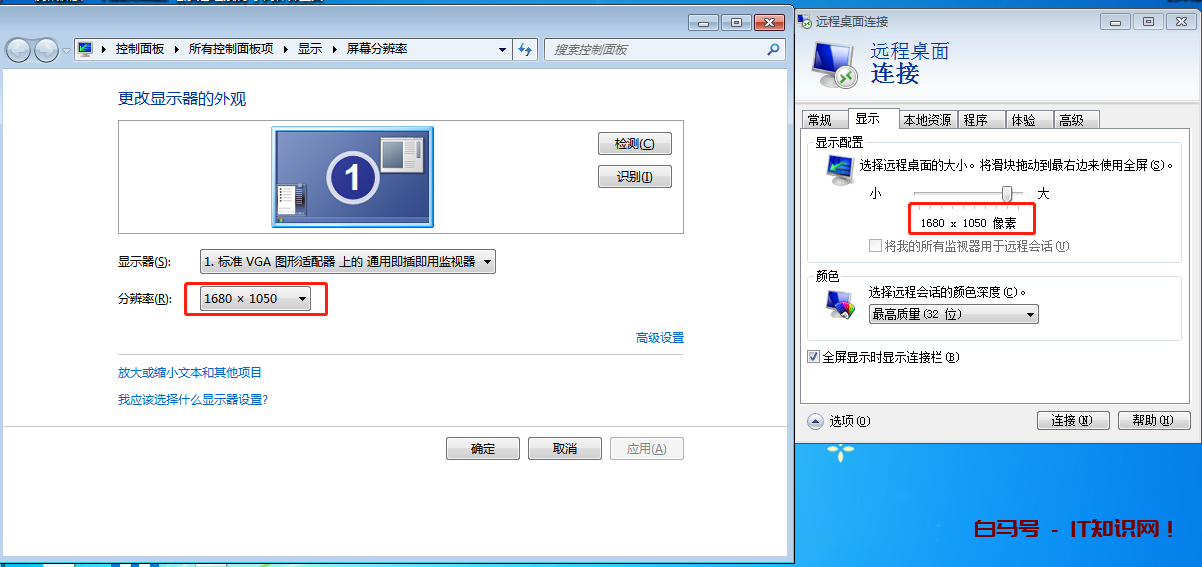Expand the 最高质量 (32 位) color depth dropdown
The height and width of the screenshot is (567, 1202).
tap(953, 314)
